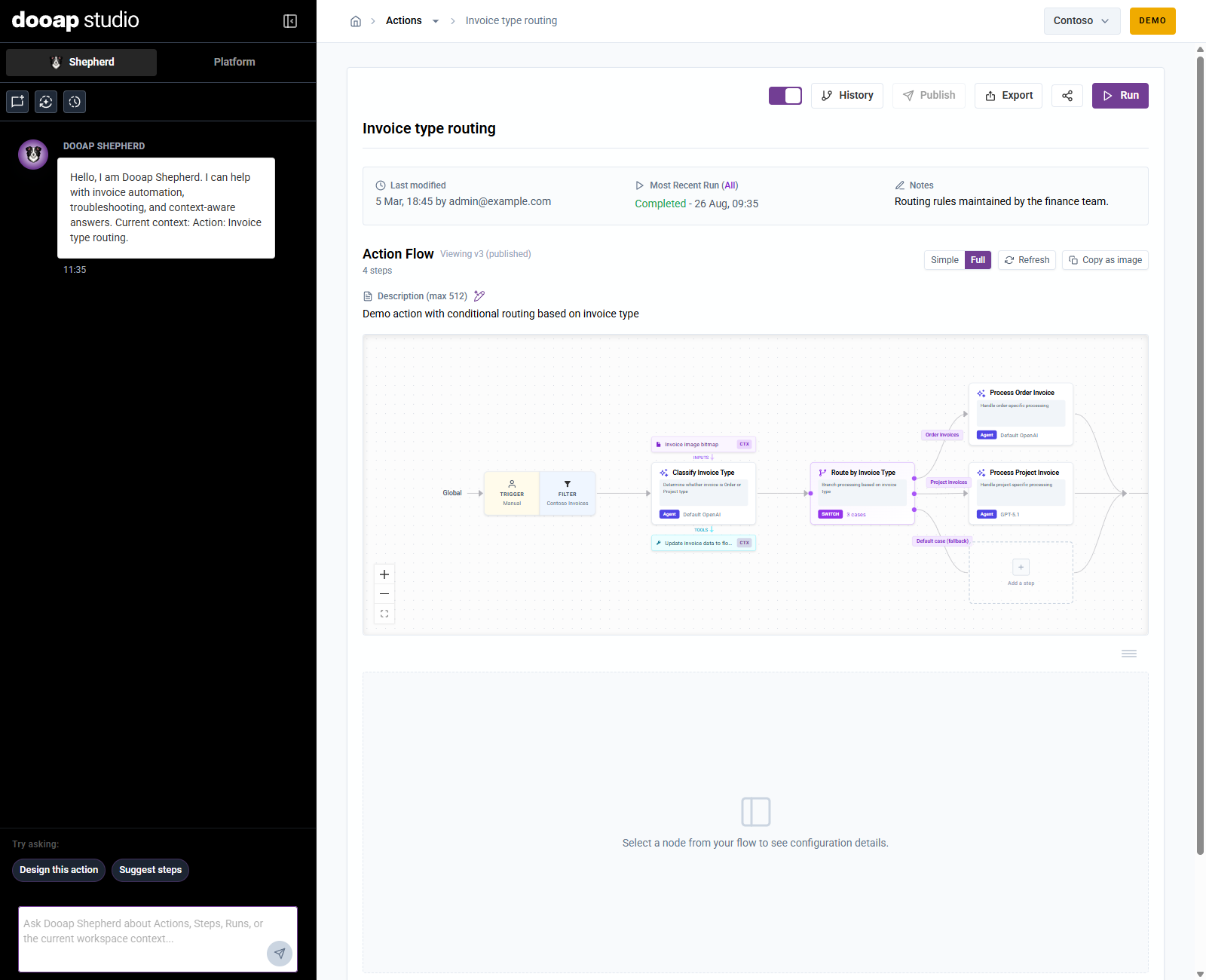Start a new chat icon
The width and height of the screenshot is (1206, 980).
coord(17,102)
